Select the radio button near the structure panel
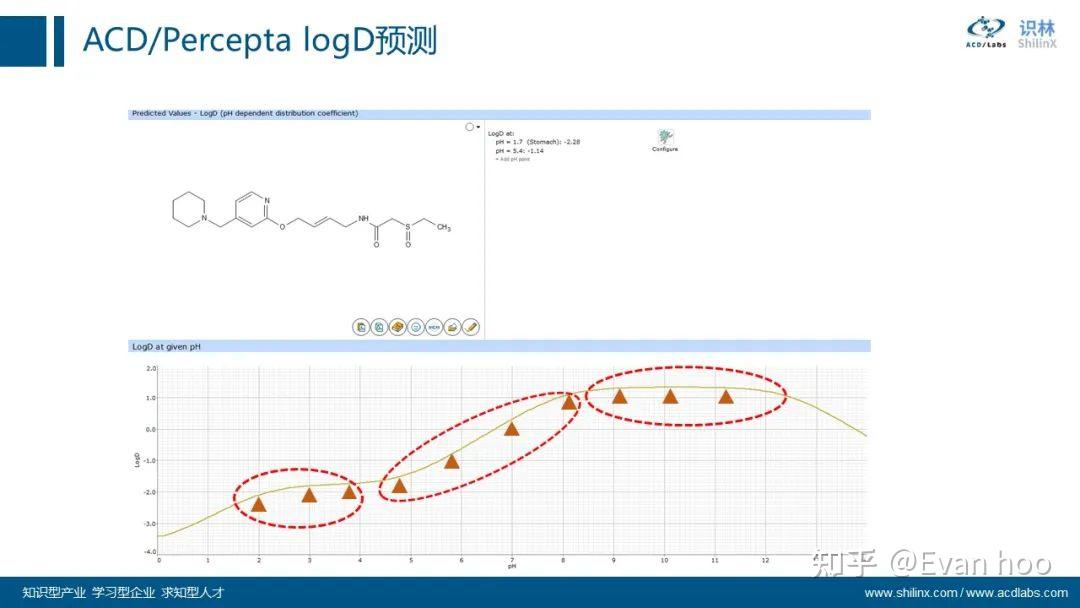This screenshot has width=1080, height=608. pos(469,127)
